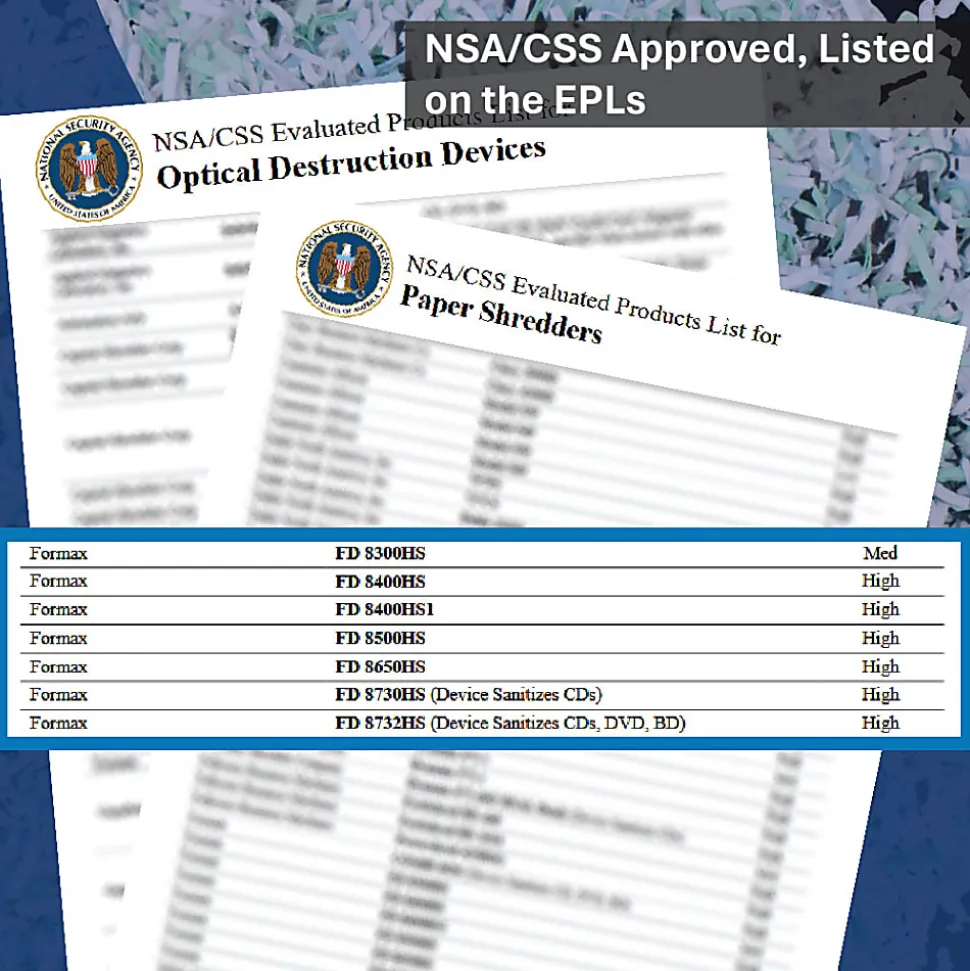Click 'NSA/CSS Evaluated Products List for' above Paper Shredders
The height and width of the screenshot is (971, 970).
593,300
